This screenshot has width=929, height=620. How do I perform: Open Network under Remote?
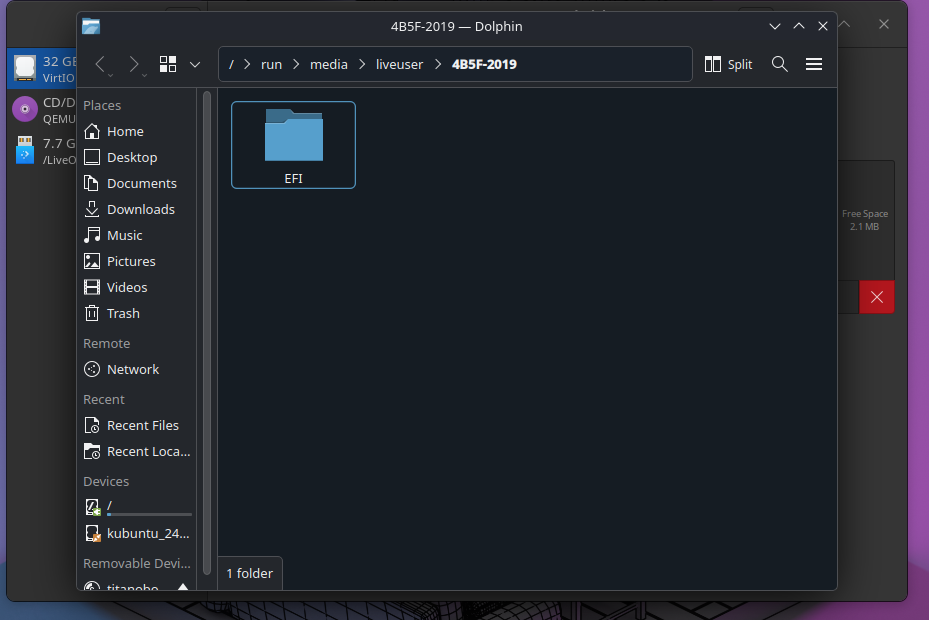132,369
